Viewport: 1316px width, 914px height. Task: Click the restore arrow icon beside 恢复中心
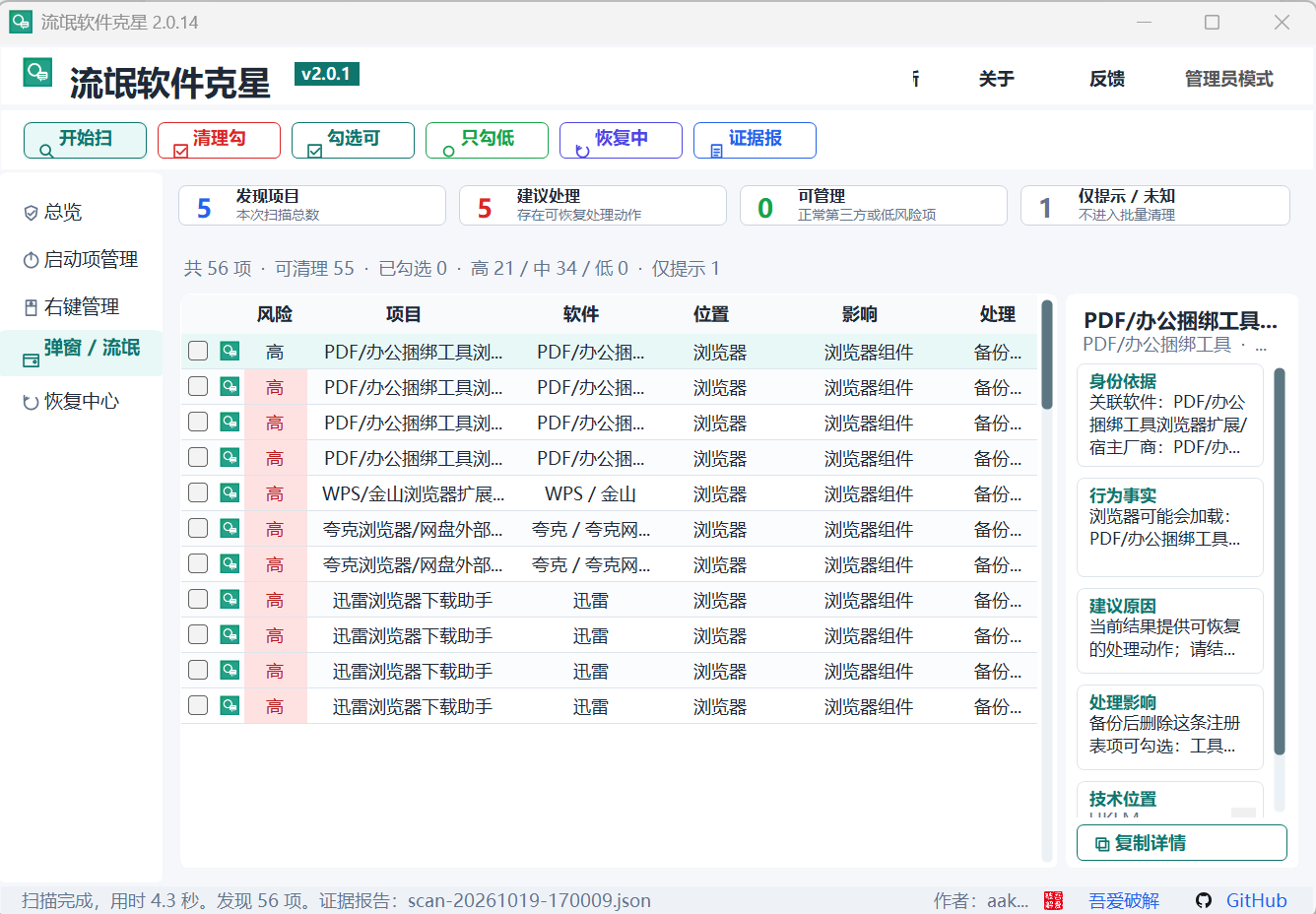(x=31, y=402)
